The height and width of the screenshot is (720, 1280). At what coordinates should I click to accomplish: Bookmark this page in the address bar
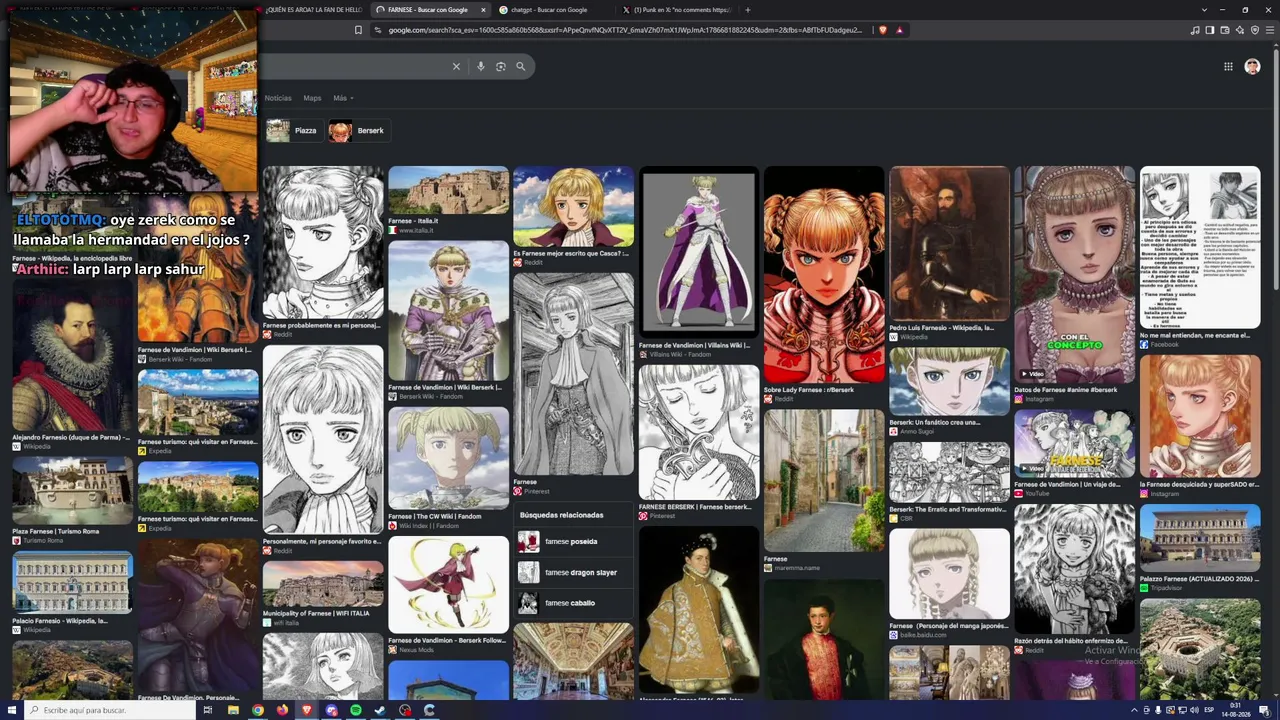[x=358, y=30]
